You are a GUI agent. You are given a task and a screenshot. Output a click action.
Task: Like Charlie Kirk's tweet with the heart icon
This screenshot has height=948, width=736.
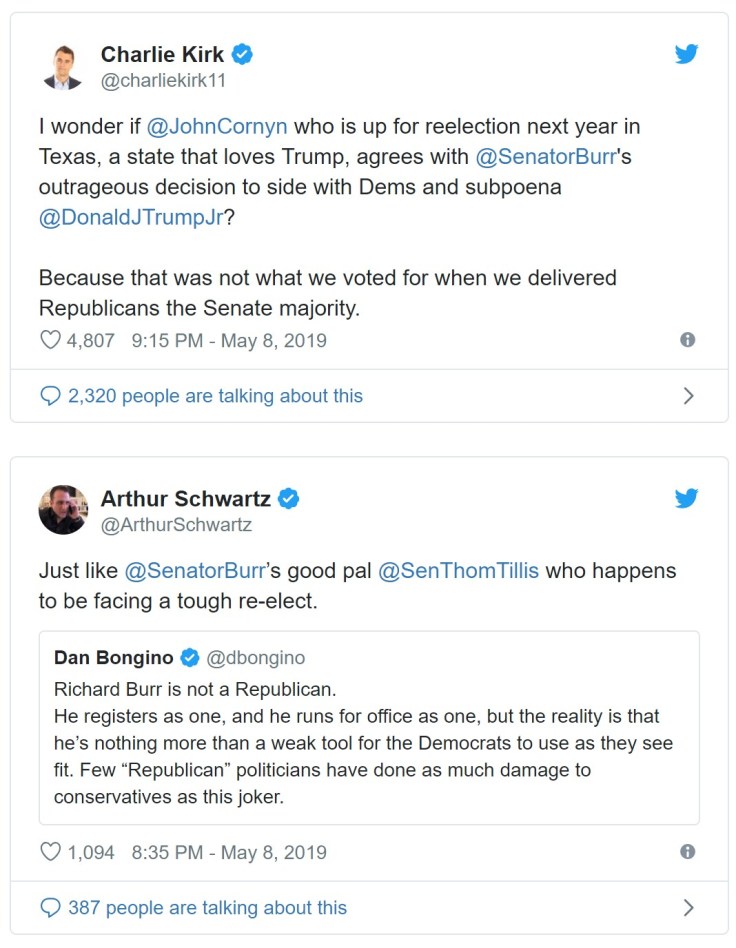(x=50, y=340)
